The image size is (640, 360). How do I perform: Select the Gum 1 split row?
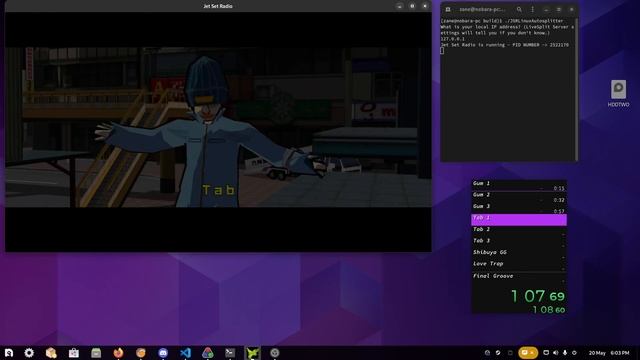tap(519, 185)
